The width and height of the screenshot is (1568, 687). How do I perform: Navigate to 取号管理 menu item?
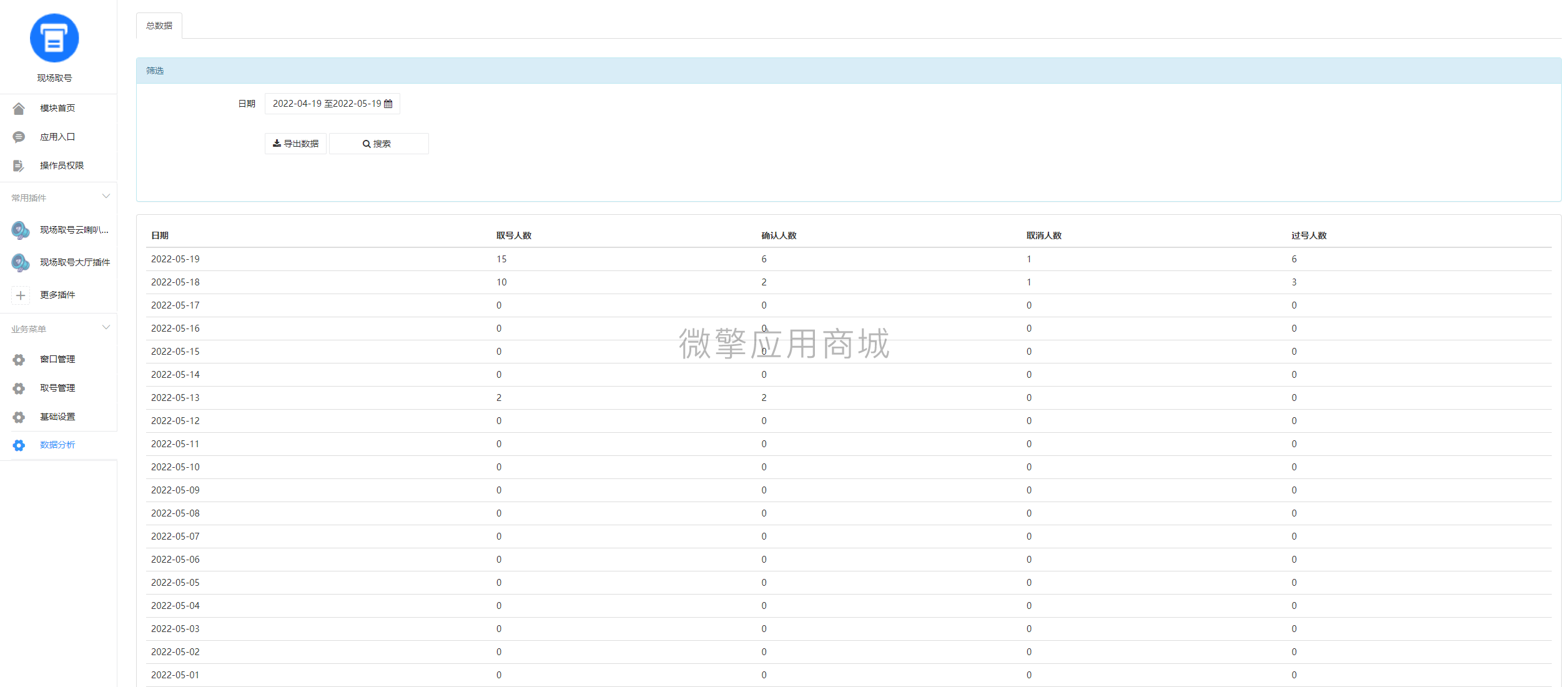click(x=57, y=388)
